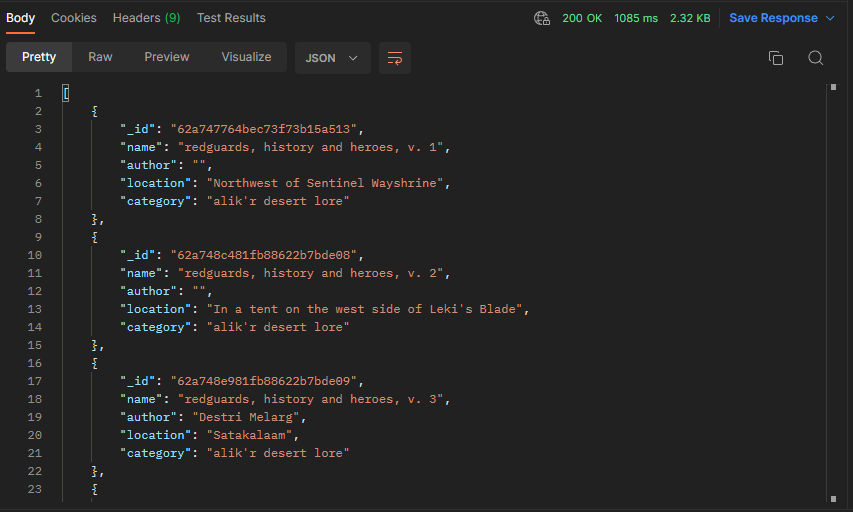Click the network globe icon beside 200 OK
The image size is (853, 512).
pos(541,18)
